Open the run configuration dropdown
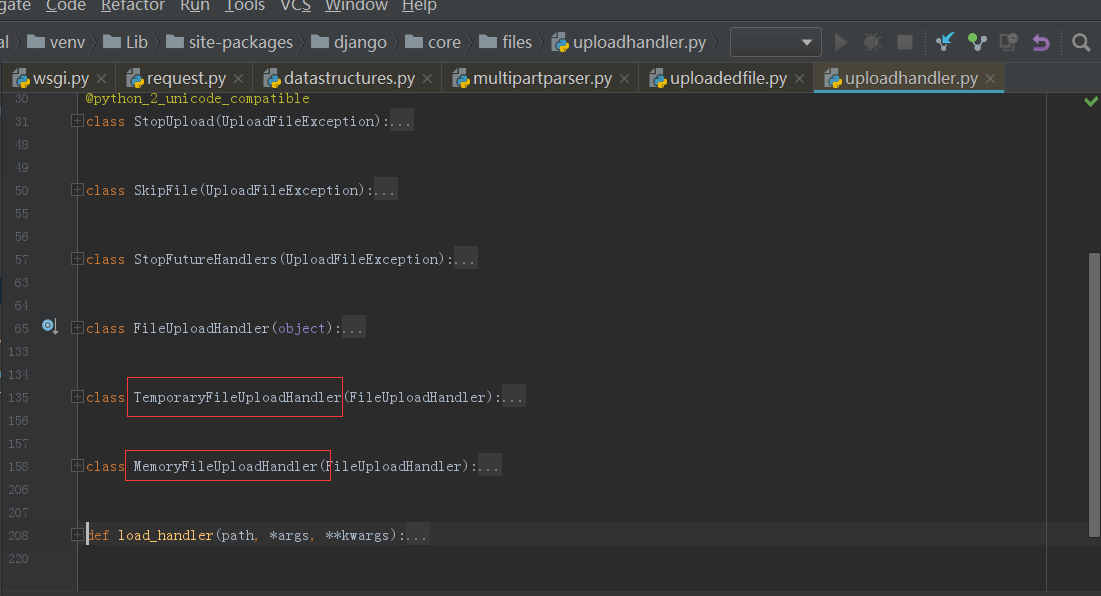 click(775, 42)
